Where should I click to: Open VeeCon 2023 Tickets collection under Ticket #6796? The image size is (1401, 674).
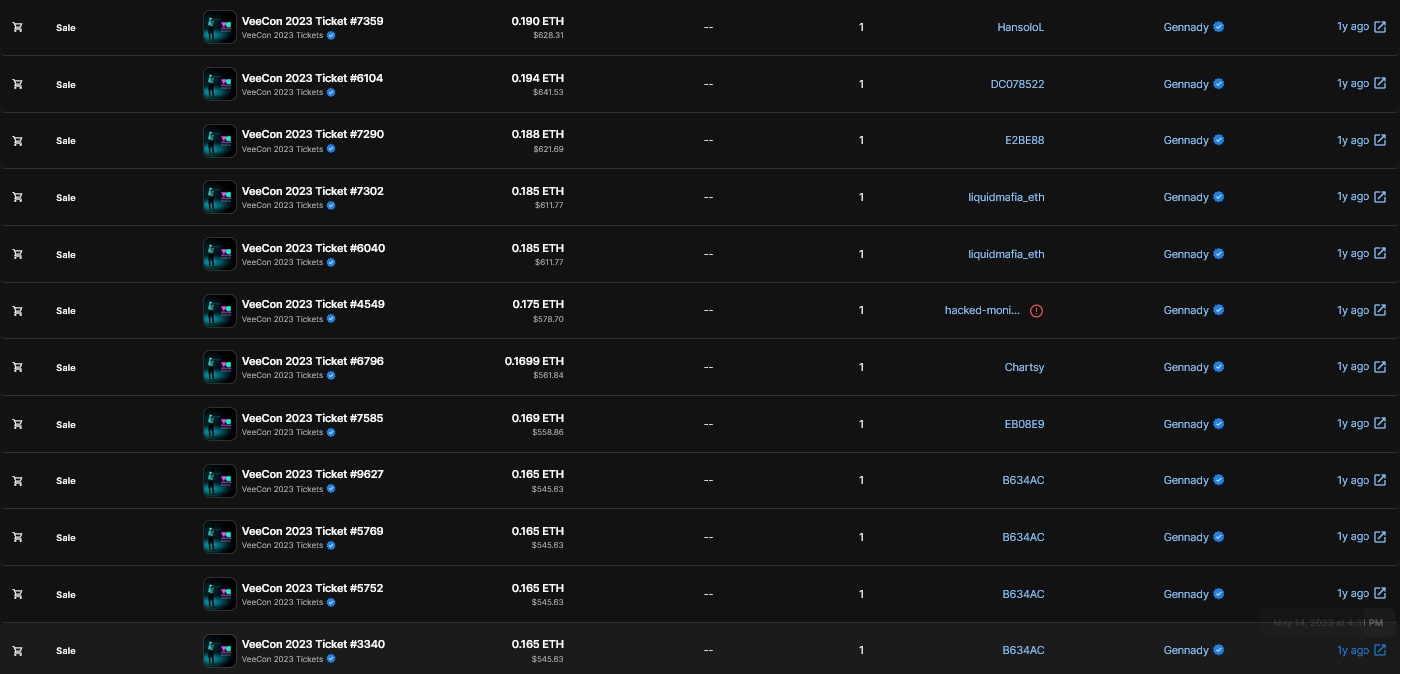282,375
